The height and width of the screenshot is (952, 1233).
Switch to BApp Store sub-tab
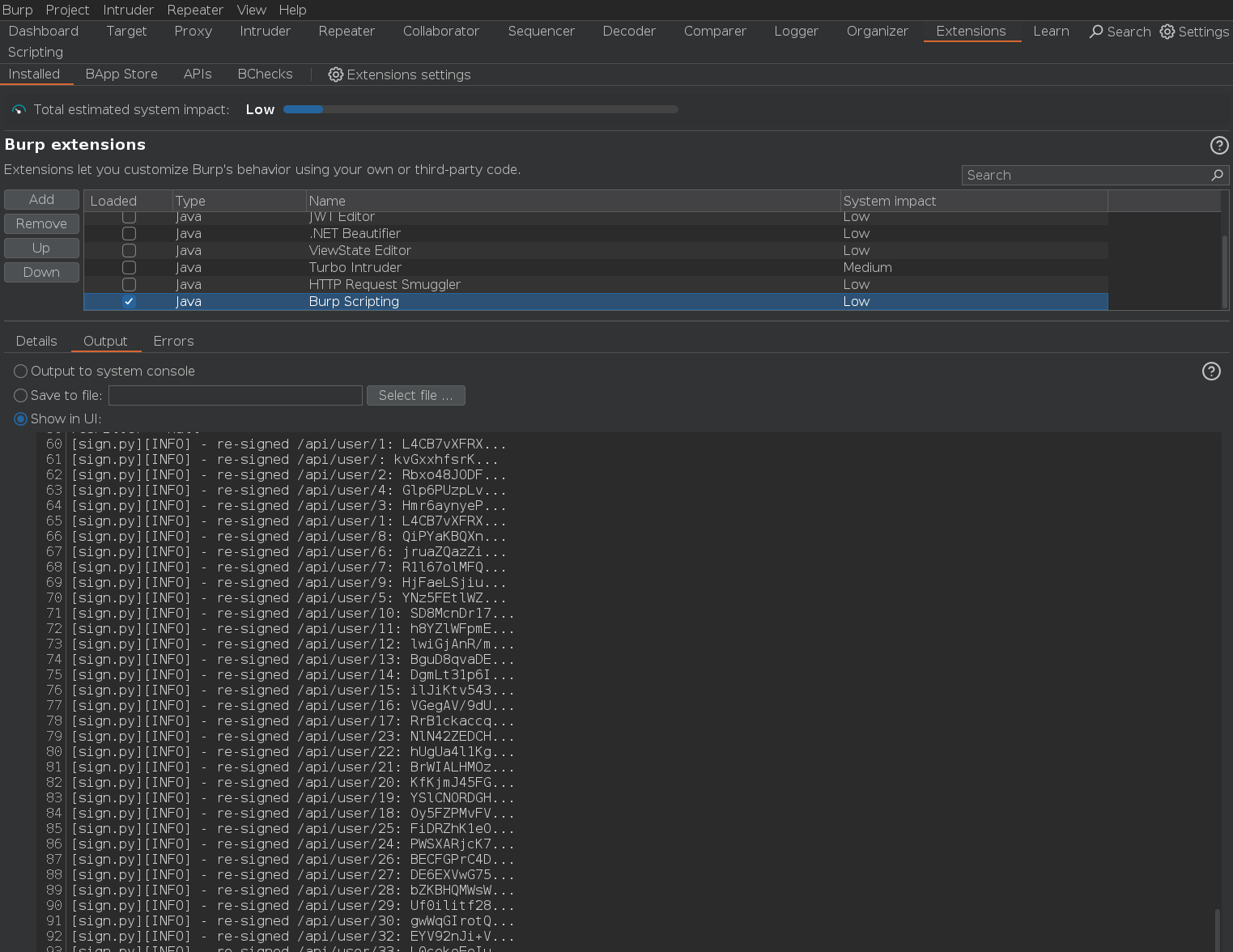point(121,74)
